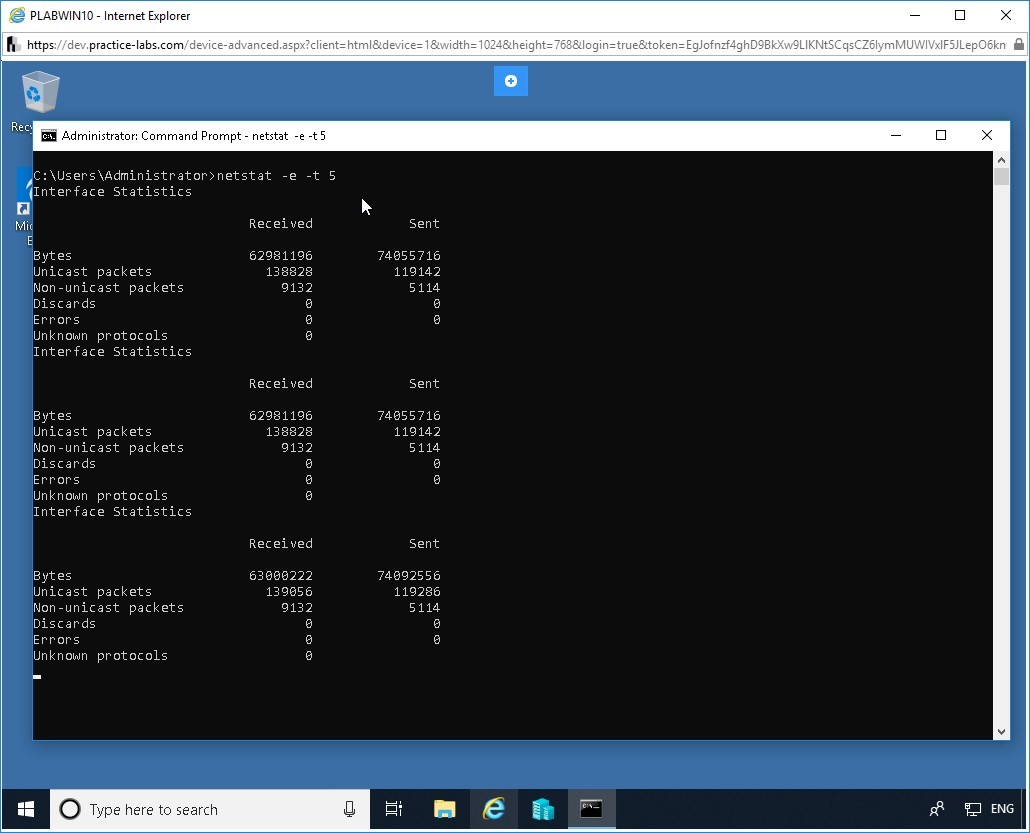
Task: Click the sent bytes value 74092556
Action: pos(409,575)
